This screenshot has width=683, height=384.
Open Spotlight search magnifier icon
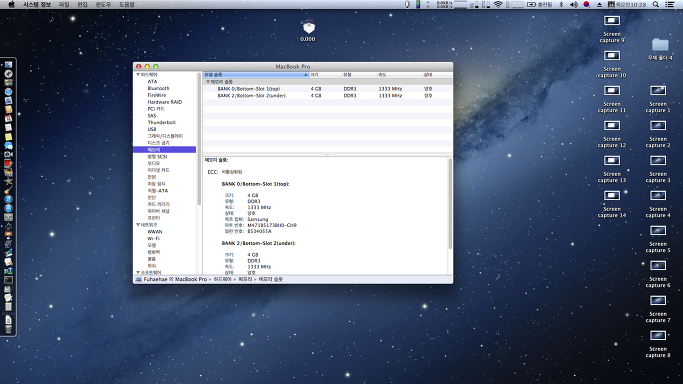(656, 4)
